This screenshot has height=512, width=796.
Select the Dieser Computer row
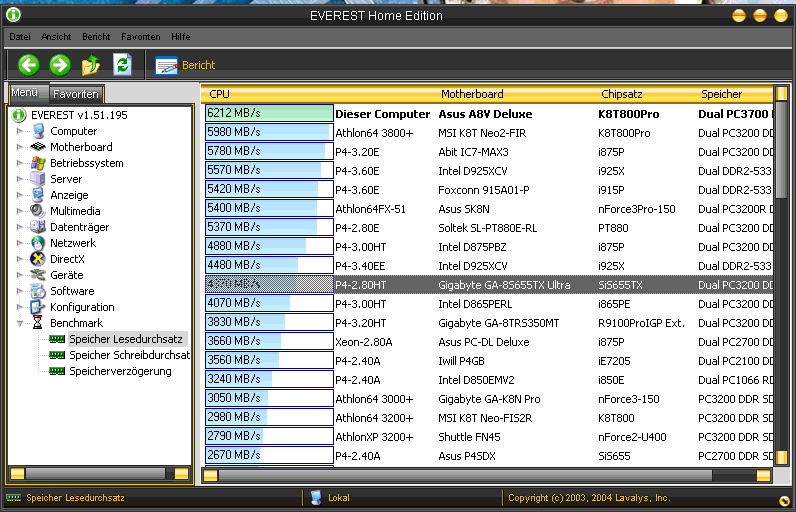coord(489,114)
